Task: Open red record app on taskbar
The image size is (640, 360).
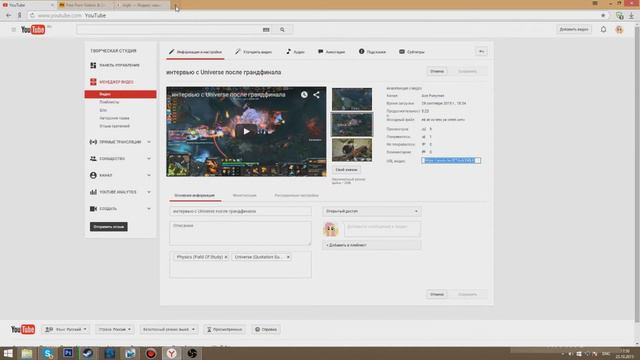Action: pyautogui.click(x=151, y=353)
